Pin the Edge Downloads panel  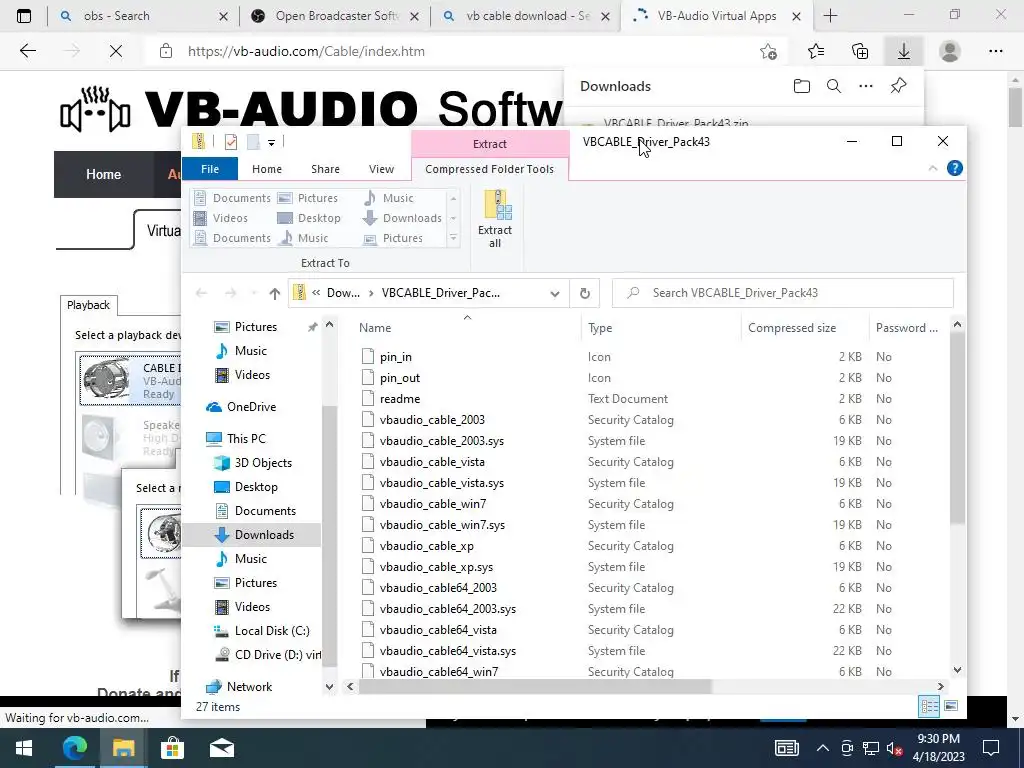(x=899, y=86)
